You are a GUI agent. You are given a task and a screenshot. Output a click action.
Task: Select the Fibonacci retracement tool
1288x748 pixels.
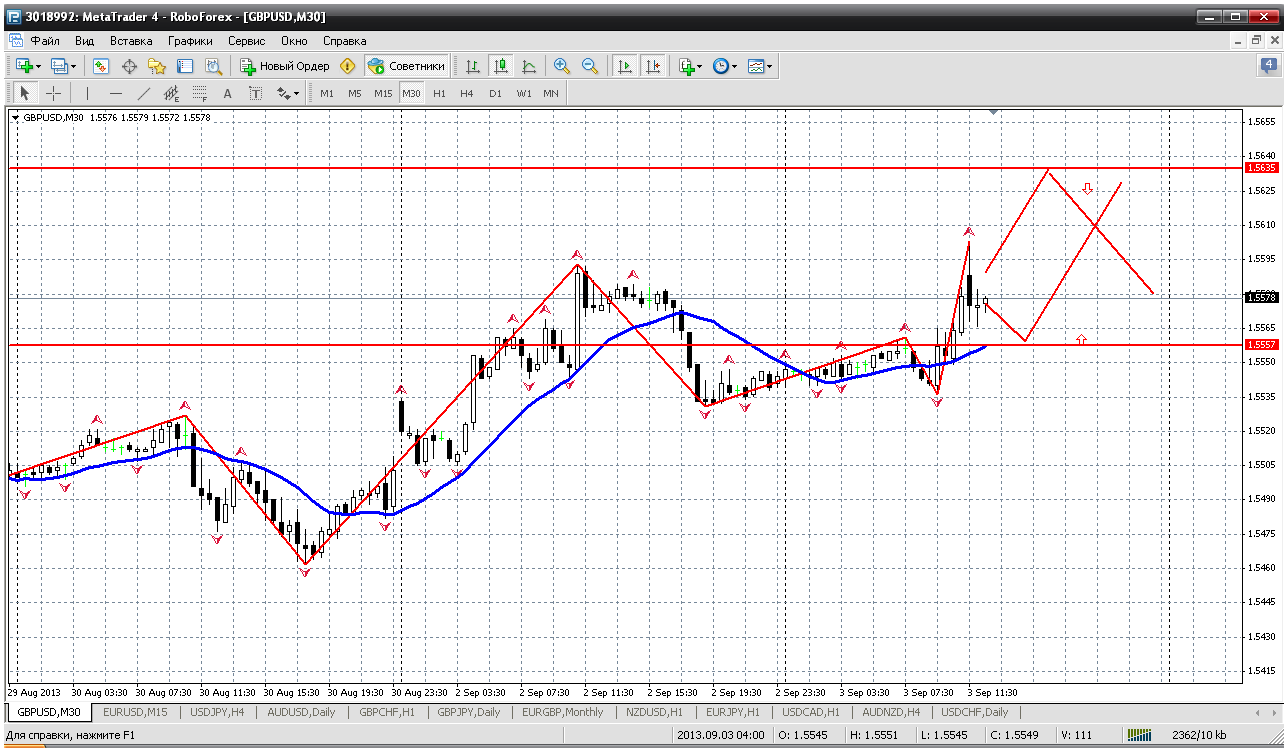[x=199, y=93]
